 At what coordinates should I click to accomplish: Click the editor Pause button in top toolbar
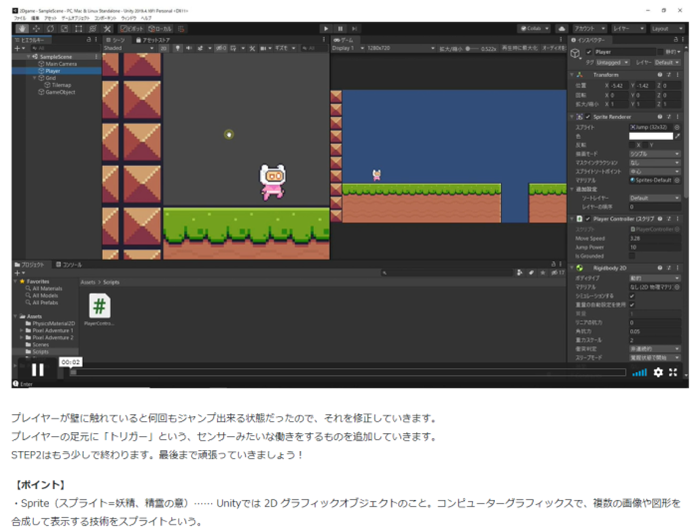[341, 29]
